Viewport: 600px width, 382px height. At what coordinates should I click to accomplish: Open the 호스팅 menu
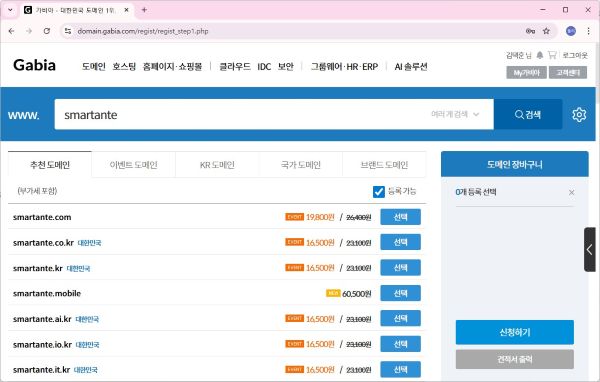(x=124, y=67)
